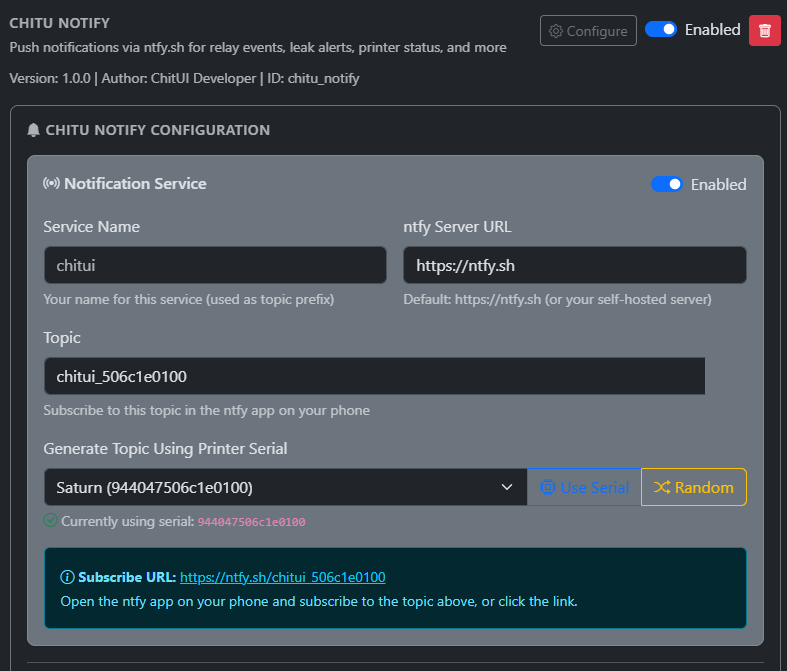The height and width of the screenshot is (671, 787).
Task: Click the pink serial code 944047506c1e0100
Action: pos(251,522)
